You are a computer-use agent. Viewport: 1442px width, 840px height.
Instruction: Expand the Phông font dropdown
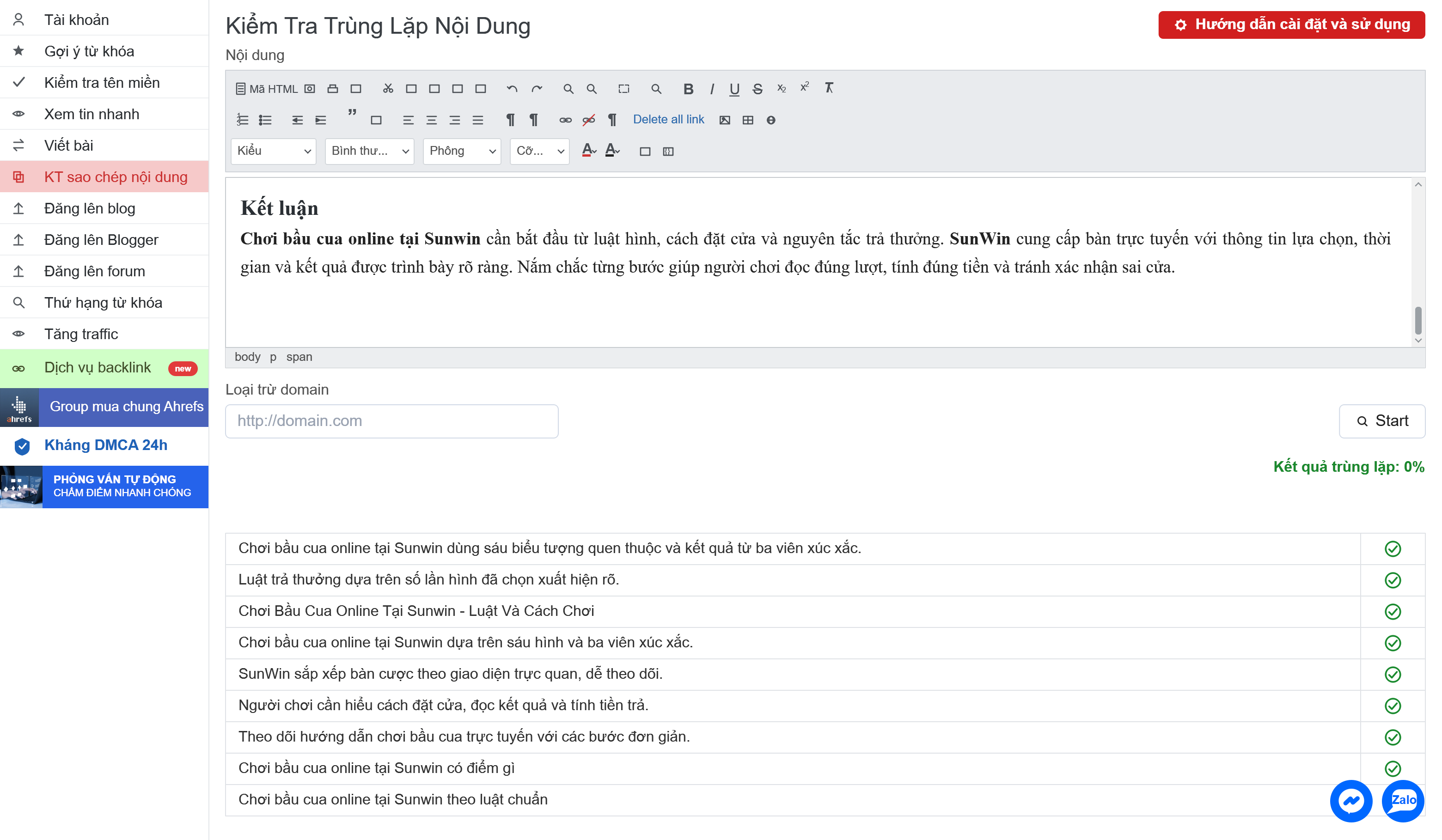click(462, 151)
